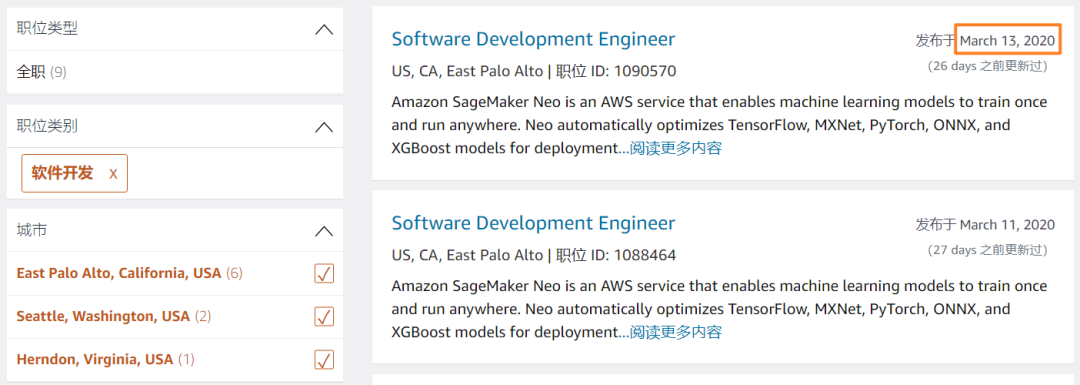
Task: Uncheck East Palo Alto, California checkbox
Action: click(324, 273)
